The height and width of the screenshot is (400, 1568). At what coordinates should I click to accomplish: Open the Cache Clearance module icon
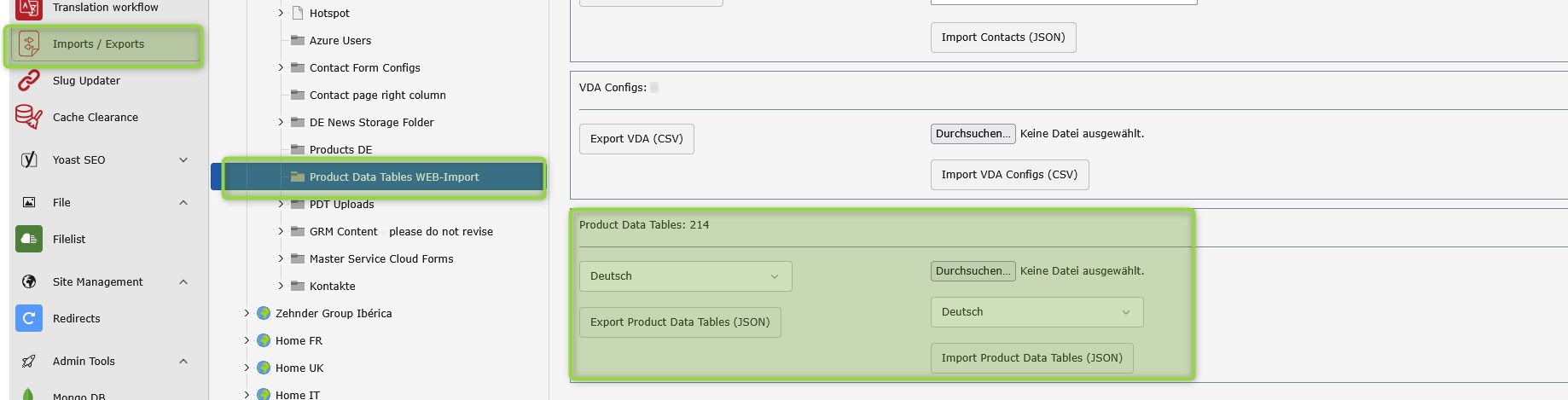click(29, 118)
